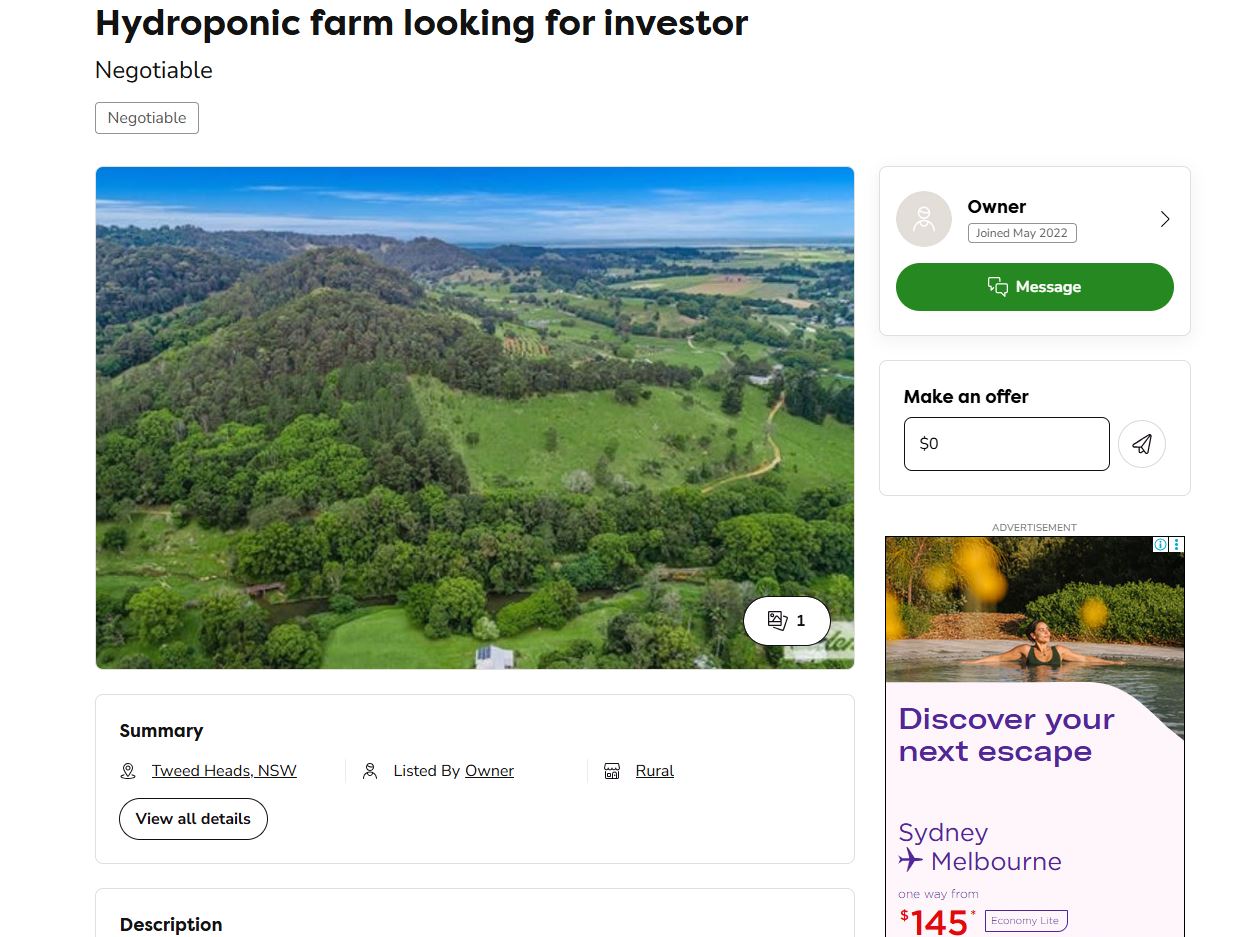Send your offer via the paper plane icon

(1142, 443)
